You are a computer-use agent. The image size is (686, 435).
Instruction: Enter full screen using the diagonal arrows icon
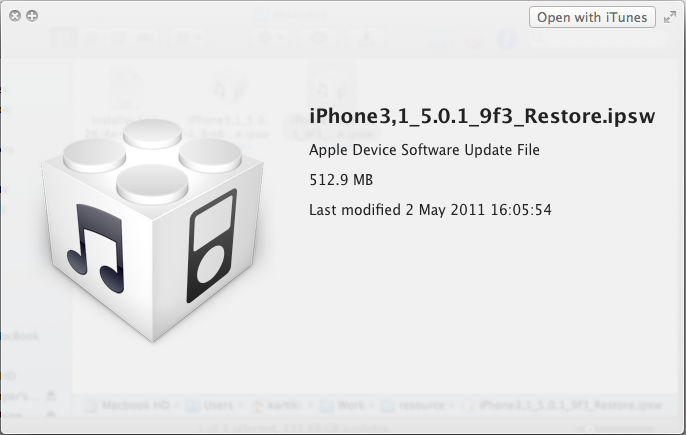tap(670, 18)
